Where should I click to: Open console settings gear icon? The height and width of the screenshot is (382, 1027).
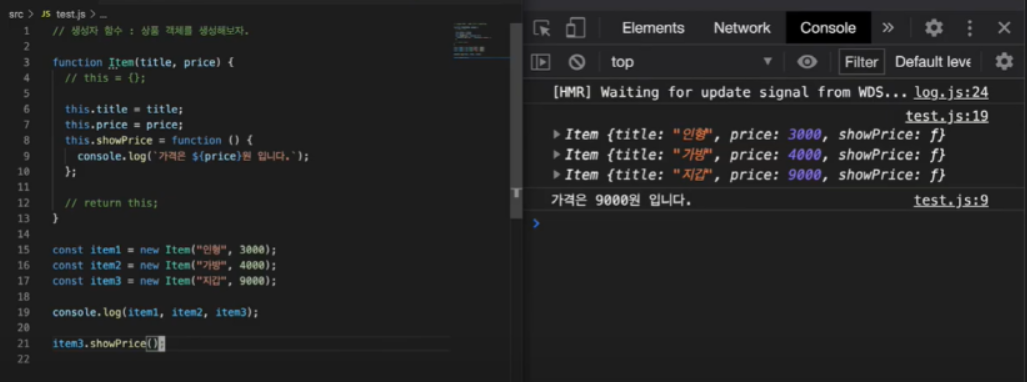coord(1004,62)
